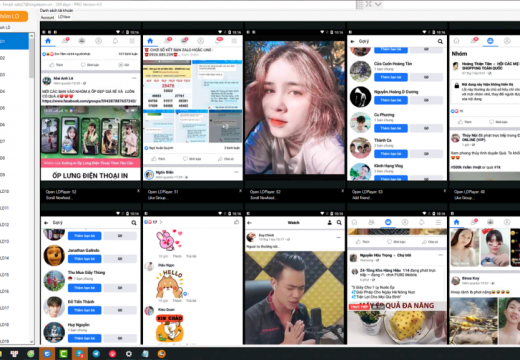Image resolution: width=520 pixels, height=360 pixels.
Task: Open three-dot menu on Mai Anh Lê post
Action: [x=134, y=78]
